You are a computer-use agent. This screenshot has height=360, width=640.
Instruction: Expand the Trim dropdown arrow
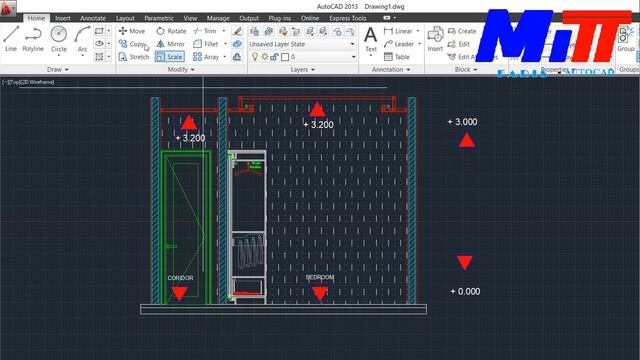pos(224,31)
